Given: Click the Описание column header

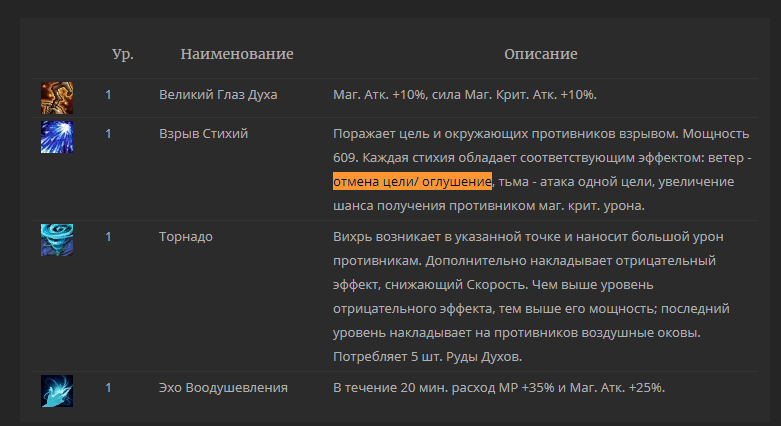Looking at the screenshot, I should pos(541,54).
